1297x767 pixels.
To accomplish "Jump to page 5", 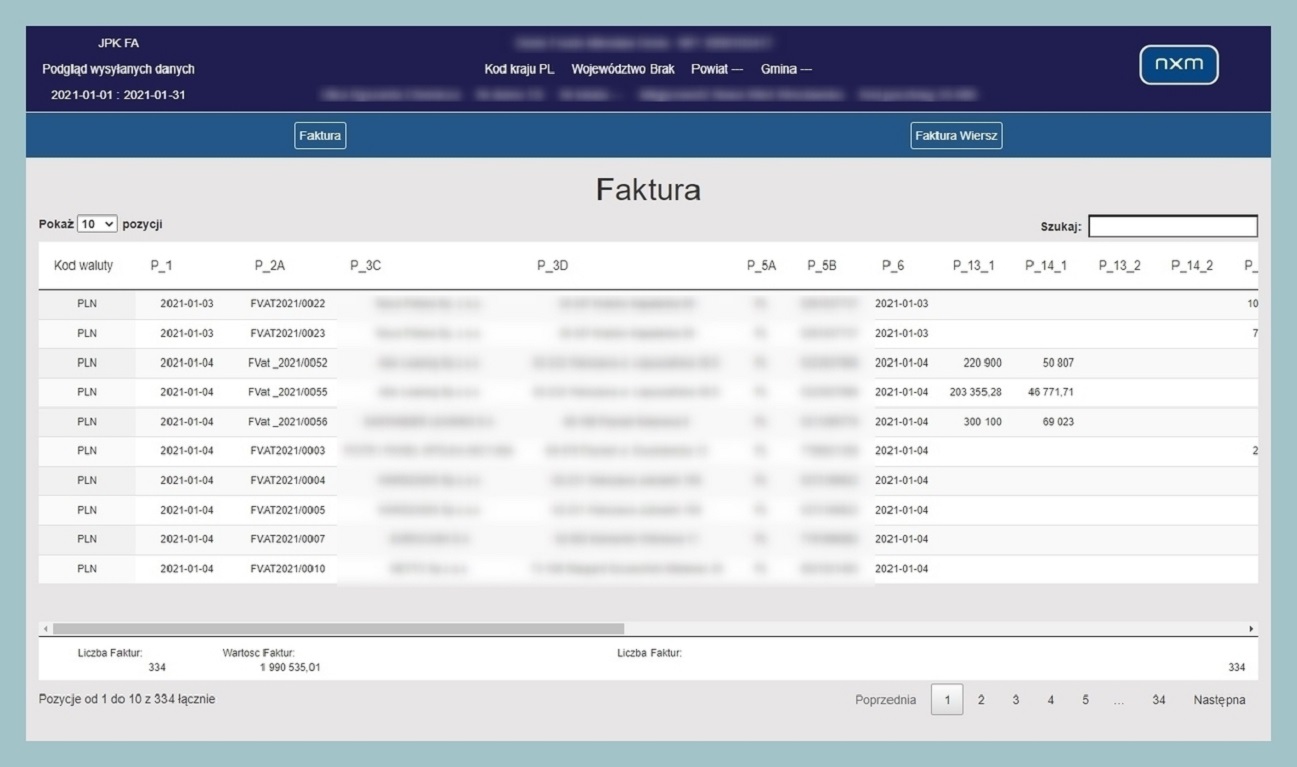I will [1085, 700].
